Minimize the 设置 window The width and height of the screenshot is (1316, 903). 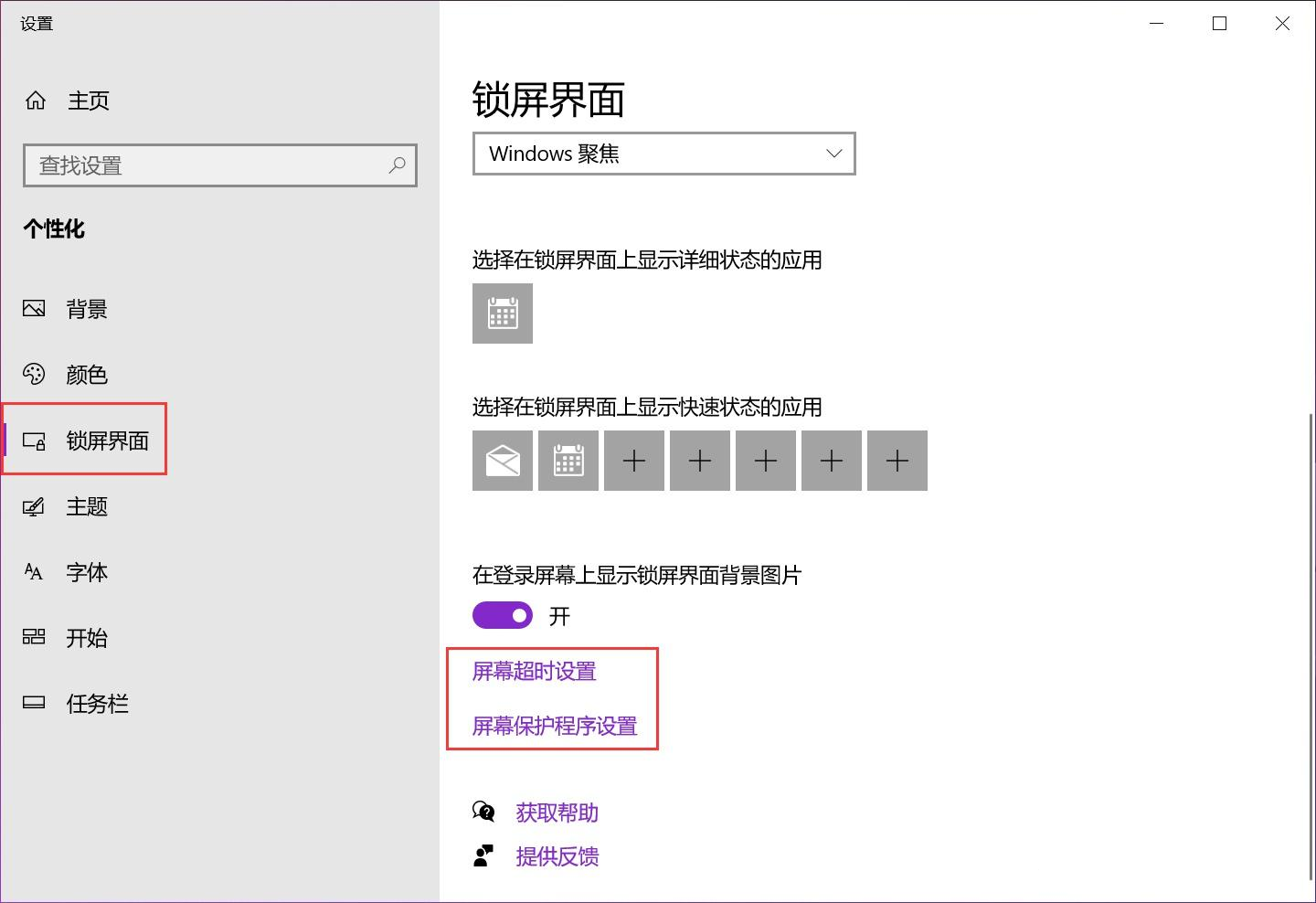(x=1157, y=24)
